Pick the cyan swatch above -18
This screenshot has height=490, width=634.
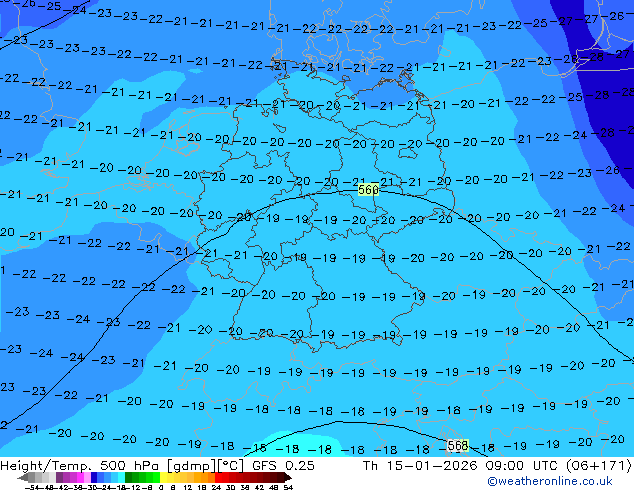point(121,477)
